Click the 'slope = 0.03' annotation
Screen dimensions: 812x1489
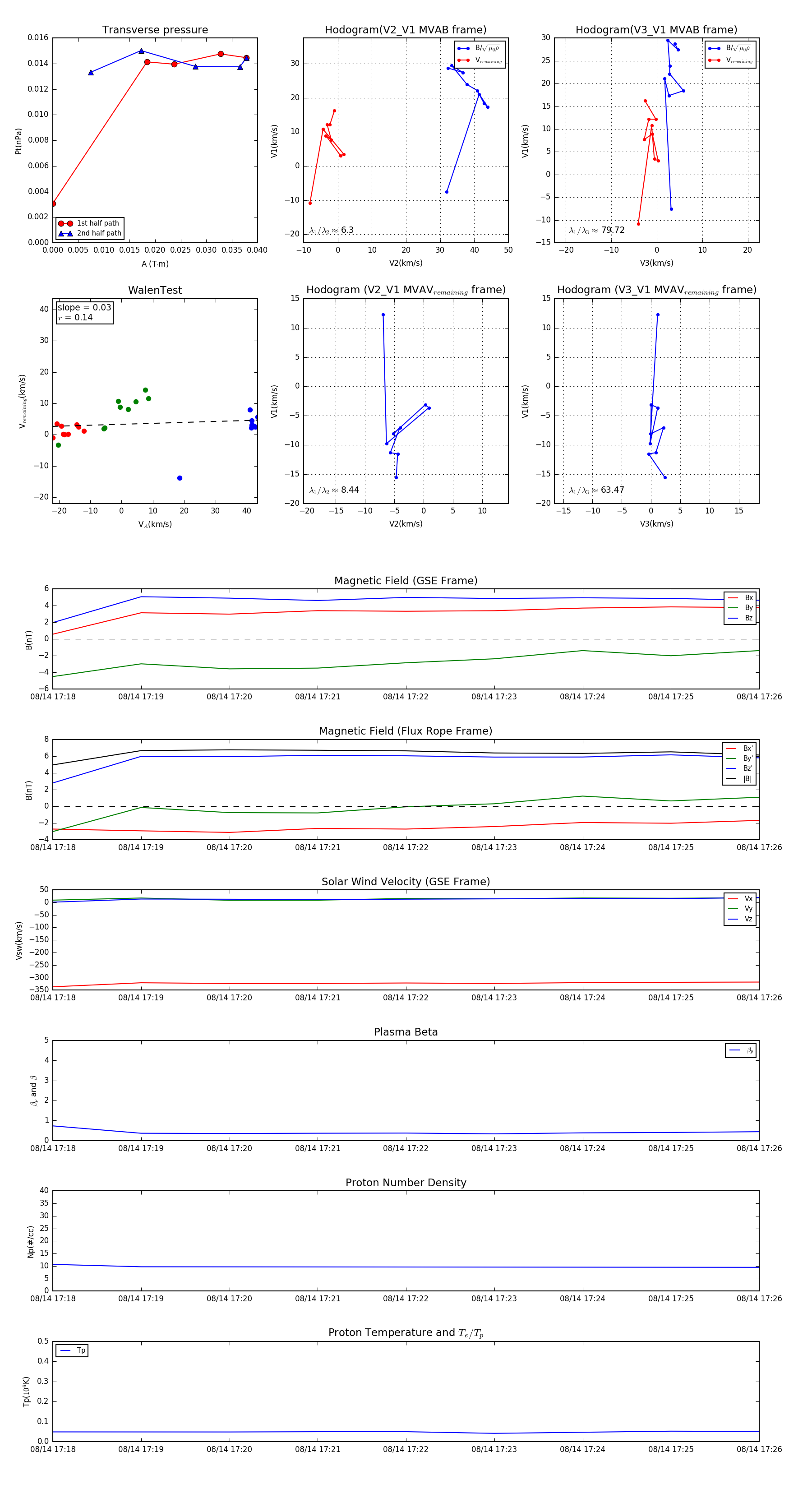click(84, 308)
